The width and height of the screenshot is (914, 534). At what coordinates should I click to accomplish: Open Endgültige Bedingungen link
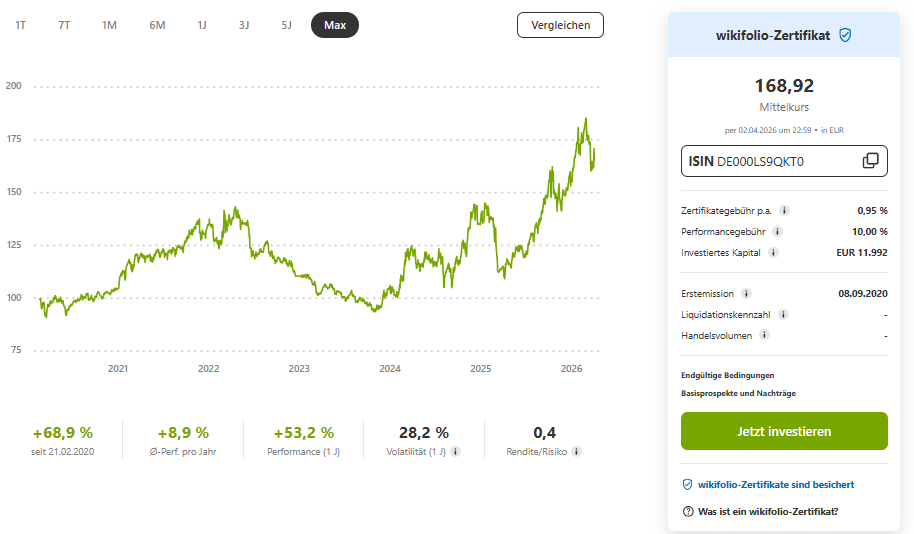727,376
